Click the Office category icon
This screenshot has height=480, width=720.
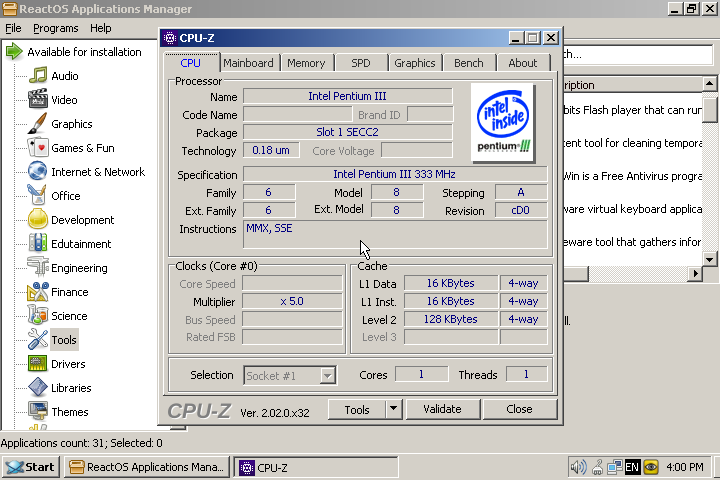[x=38, y=196]
